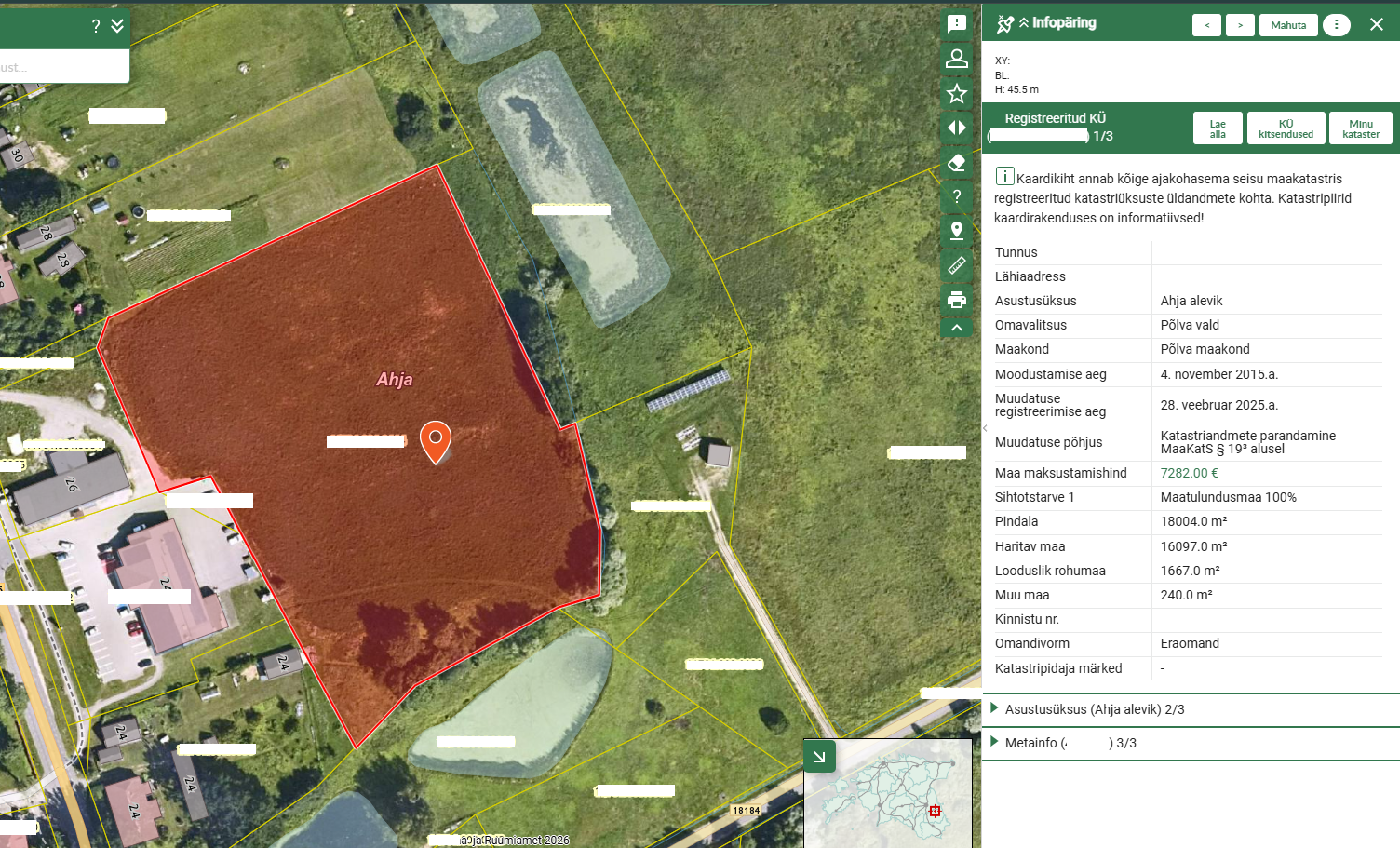Open the KÜ kitsendused tab

1286,128
